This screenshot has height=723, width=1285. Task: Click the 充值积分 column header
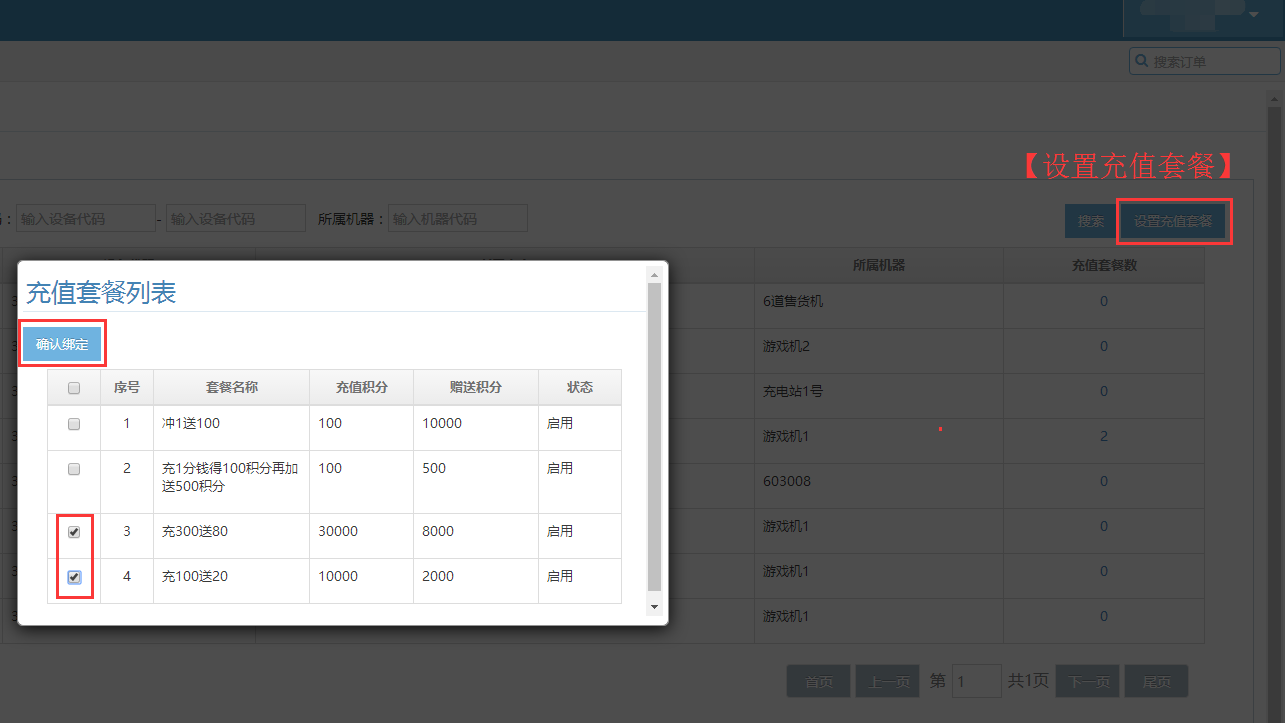tap(362, 387)
